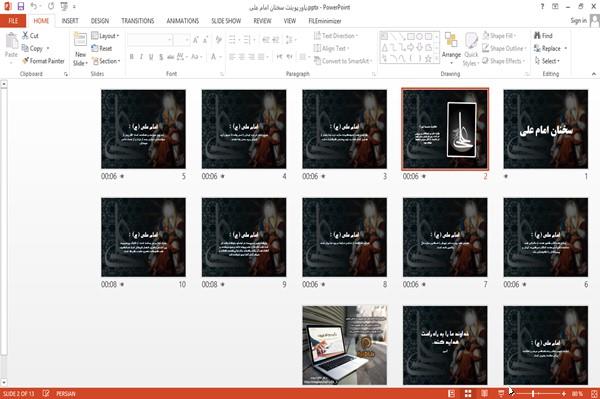The width and height of the screenshot is (600, 399).
Task: Click the Sign in link
Action: [578, 21]
